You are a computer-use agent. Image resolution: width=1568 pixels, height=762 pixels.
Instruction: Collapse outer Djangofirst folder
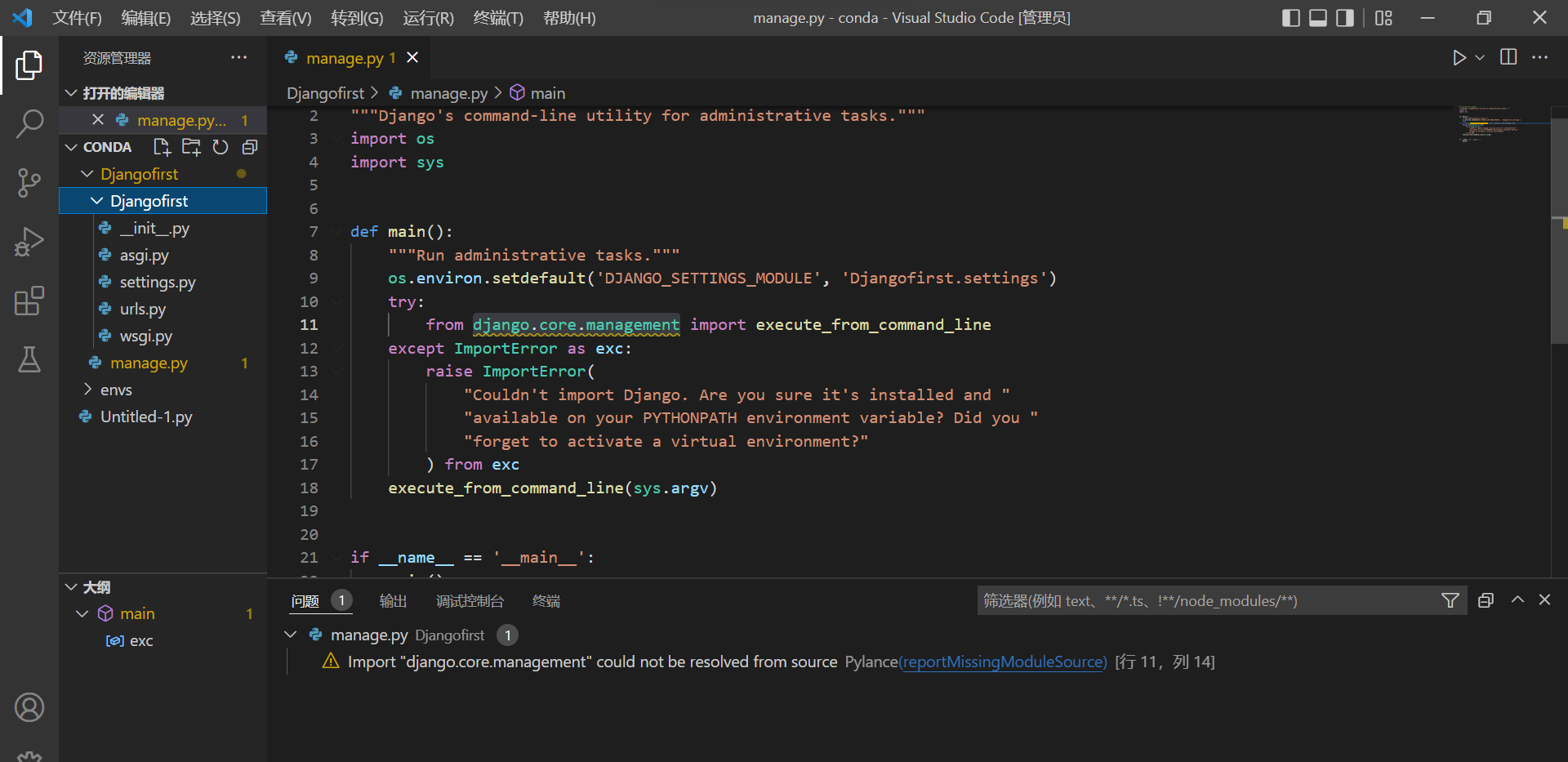tap(87, 174)
